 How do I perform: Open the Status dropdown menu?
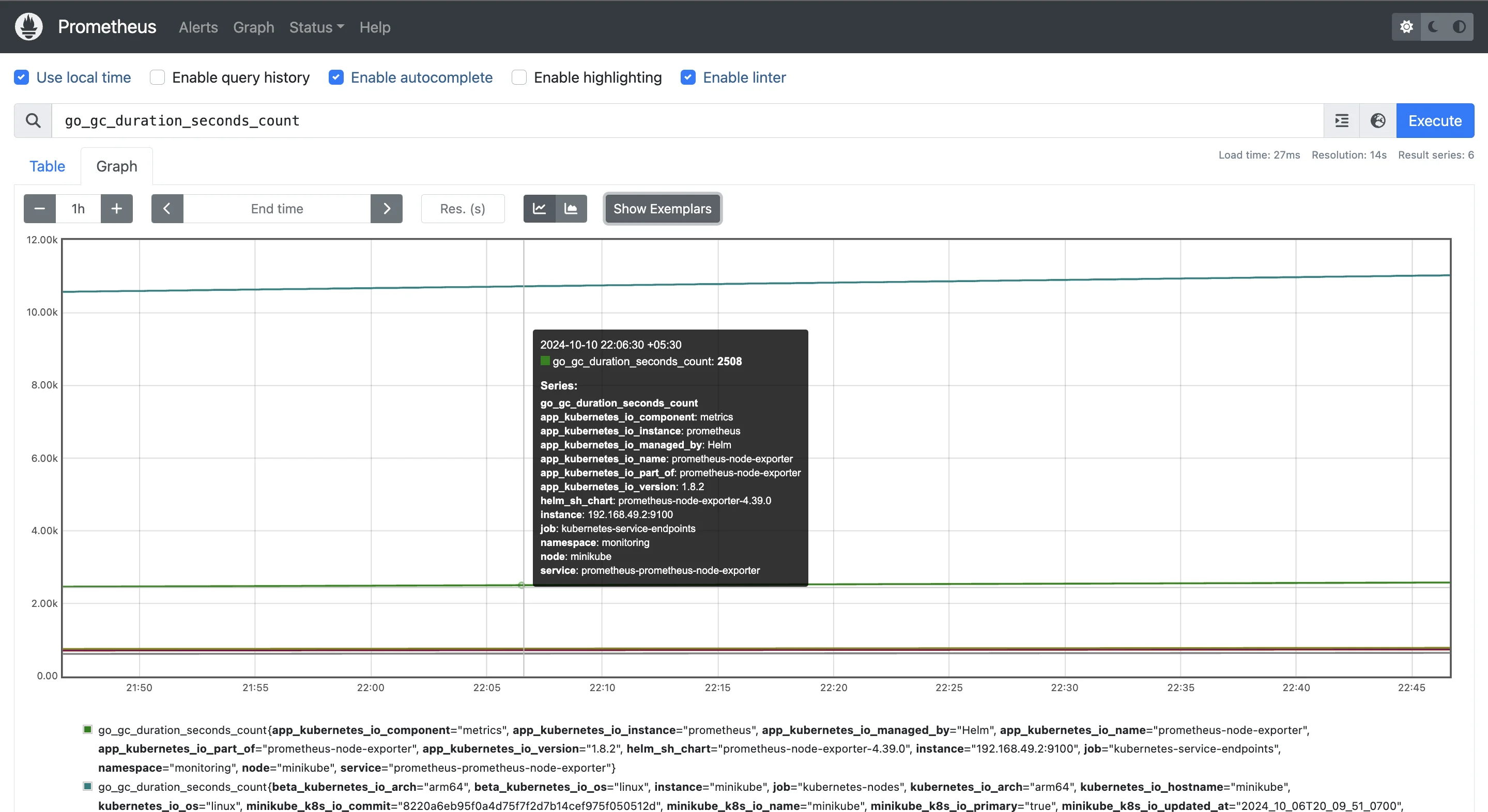(x=316, y=27)
